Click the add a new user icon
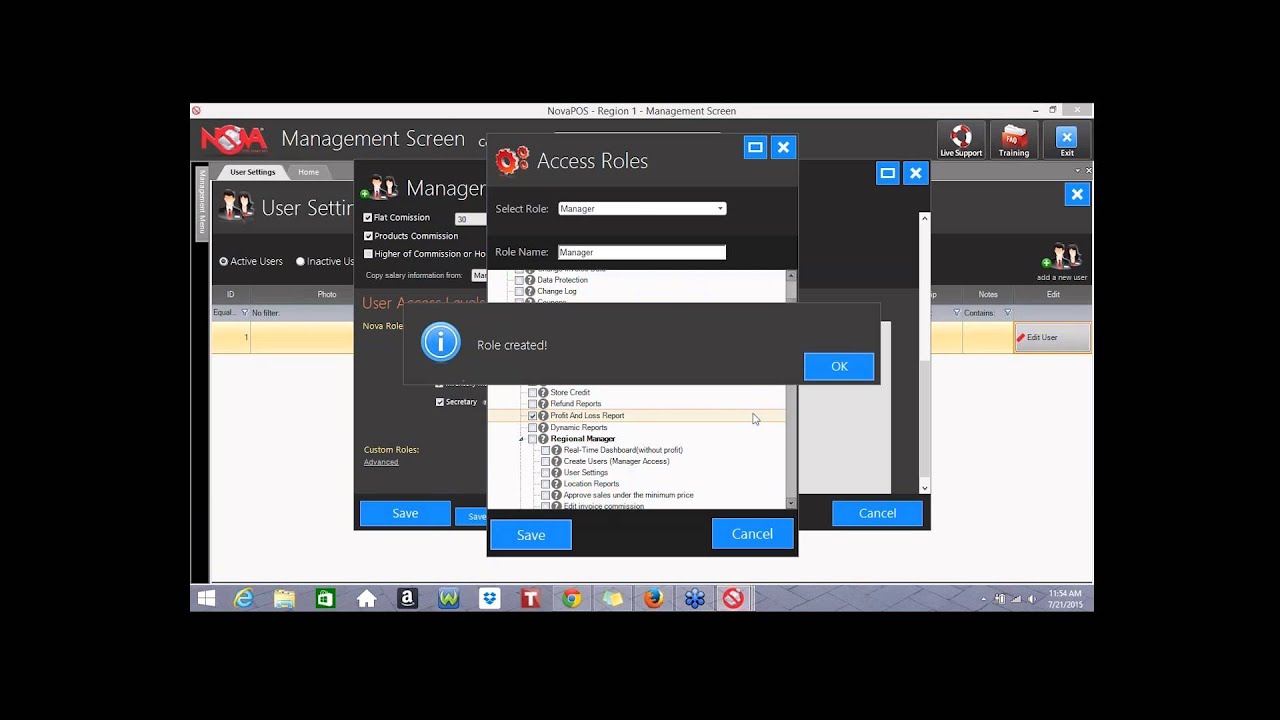The width and height of the screenshot is (1280, 720). tap(1062, 261)
